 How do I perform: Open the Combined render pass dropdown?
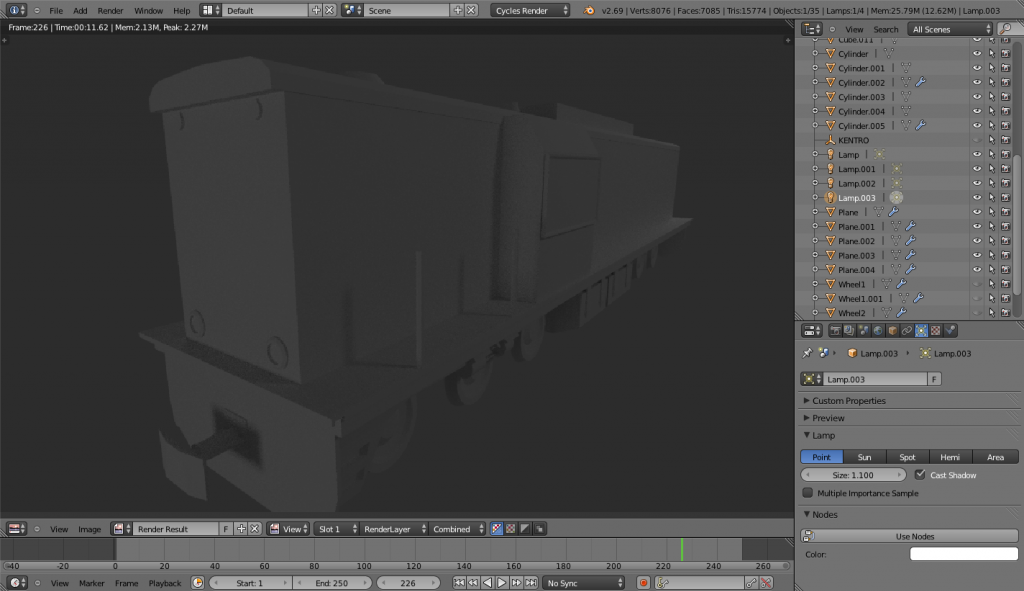[x=457, y=529]
